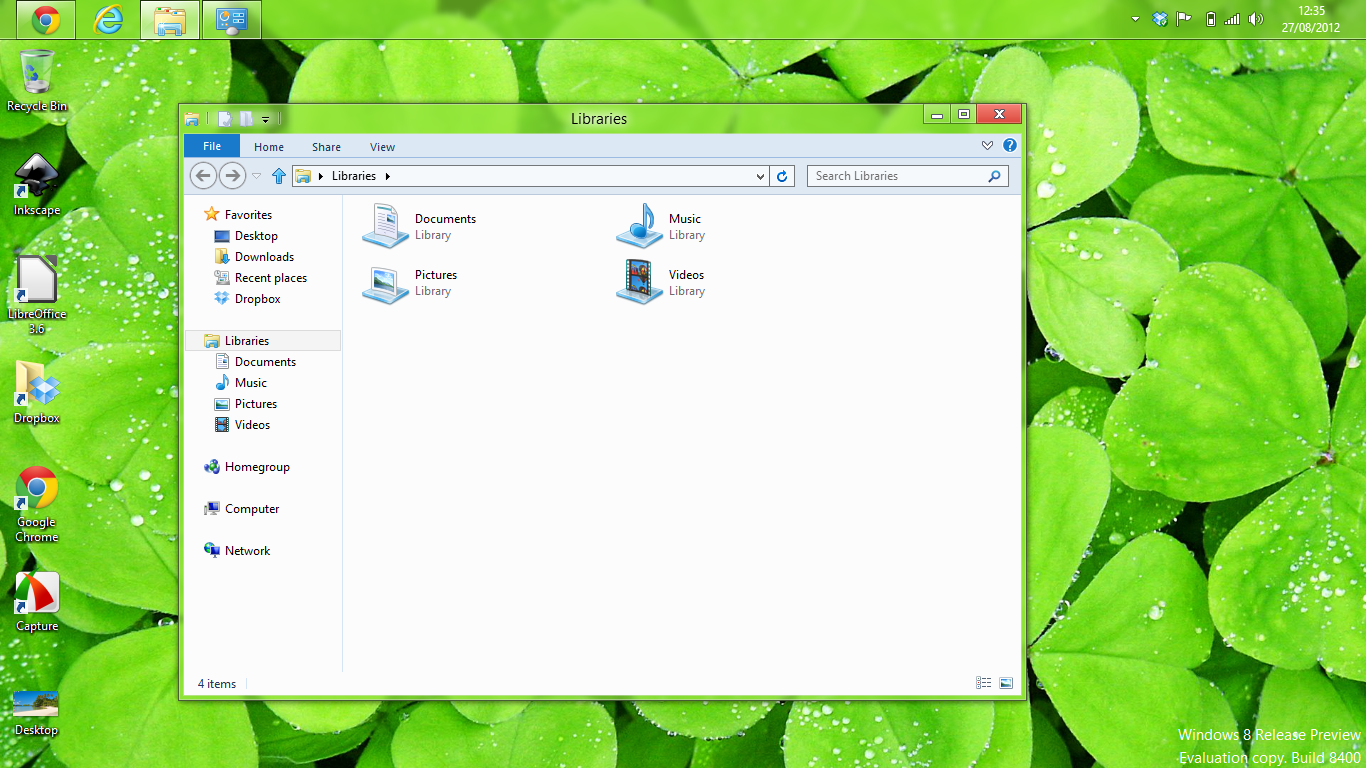Switch to details view in status bar
The width and height of the screenshot is (1366, 768).
pyautogui.click(x=984, y=683)
